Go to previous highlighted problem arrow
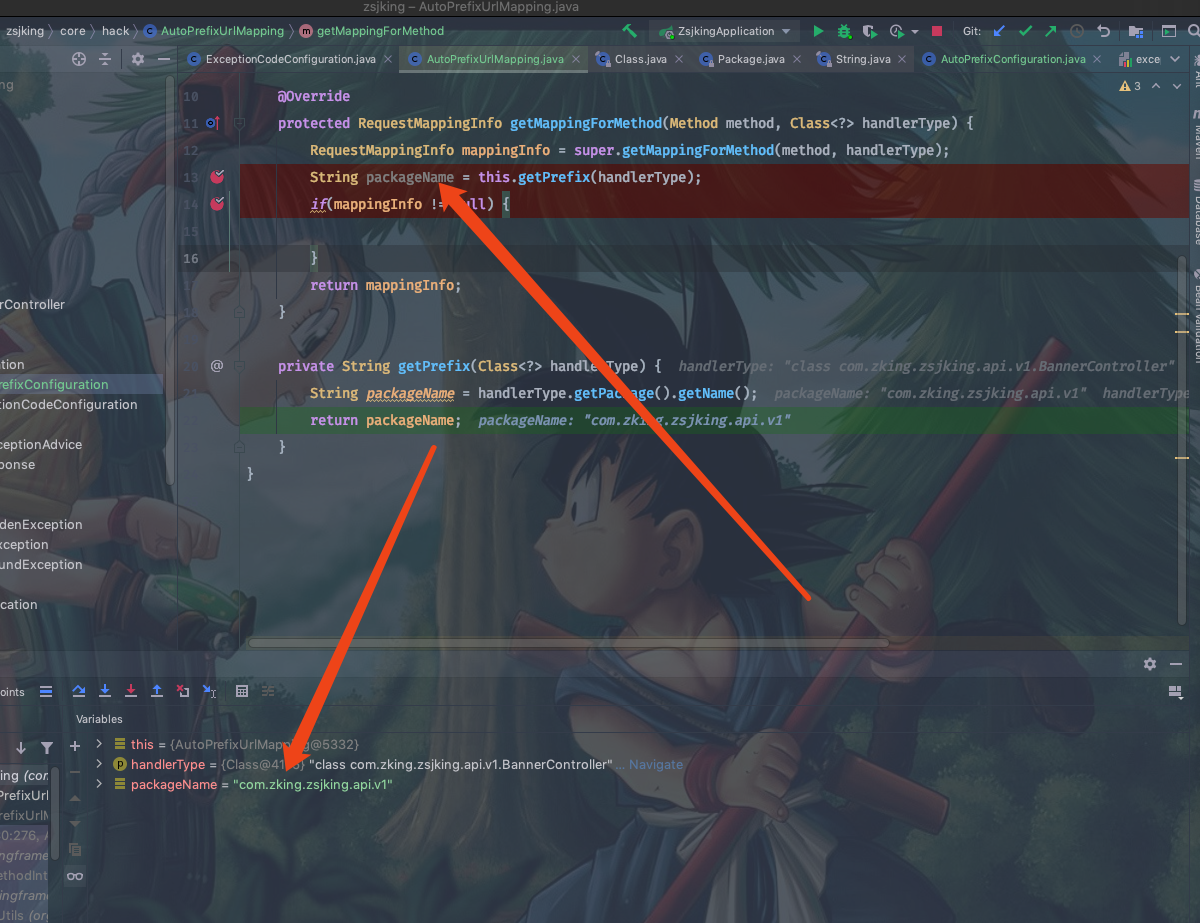Screen dimensions: 1200x923 (x=1157, y=86)
